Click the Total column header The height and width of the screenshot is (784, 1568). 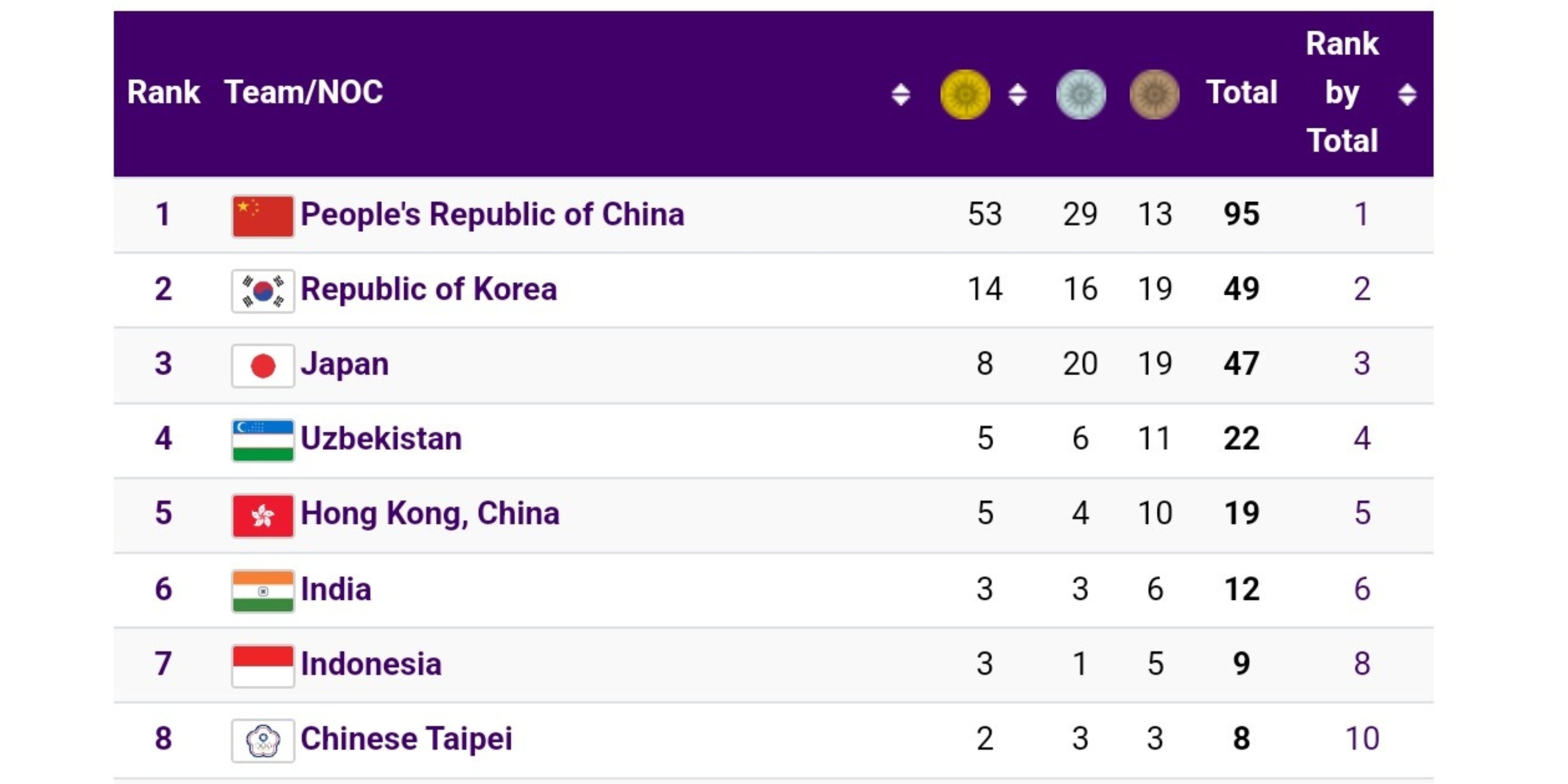[x=1241, y=92]
